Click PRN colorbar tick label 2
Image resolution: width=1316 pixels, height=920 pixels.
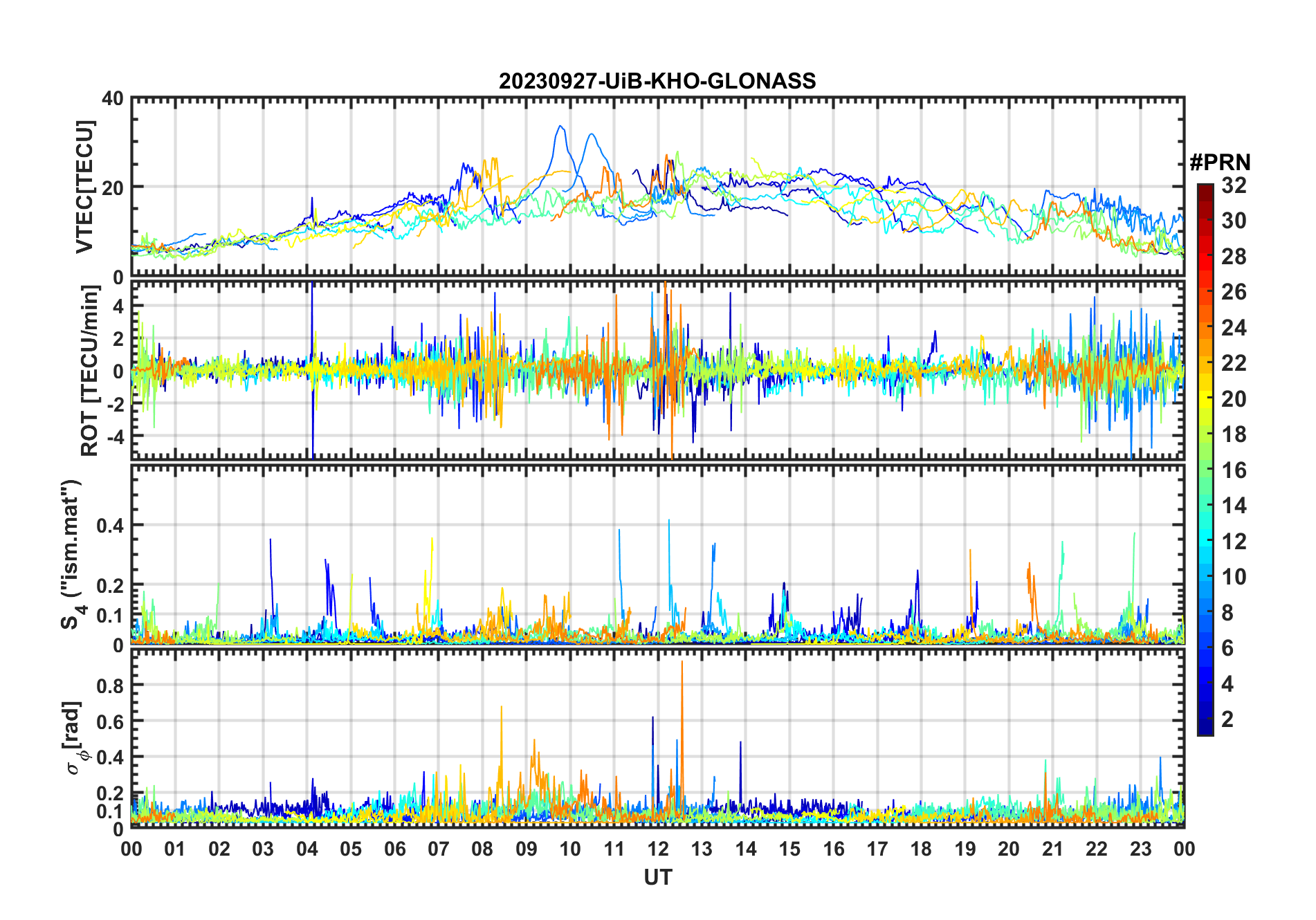pos(1227,719)
